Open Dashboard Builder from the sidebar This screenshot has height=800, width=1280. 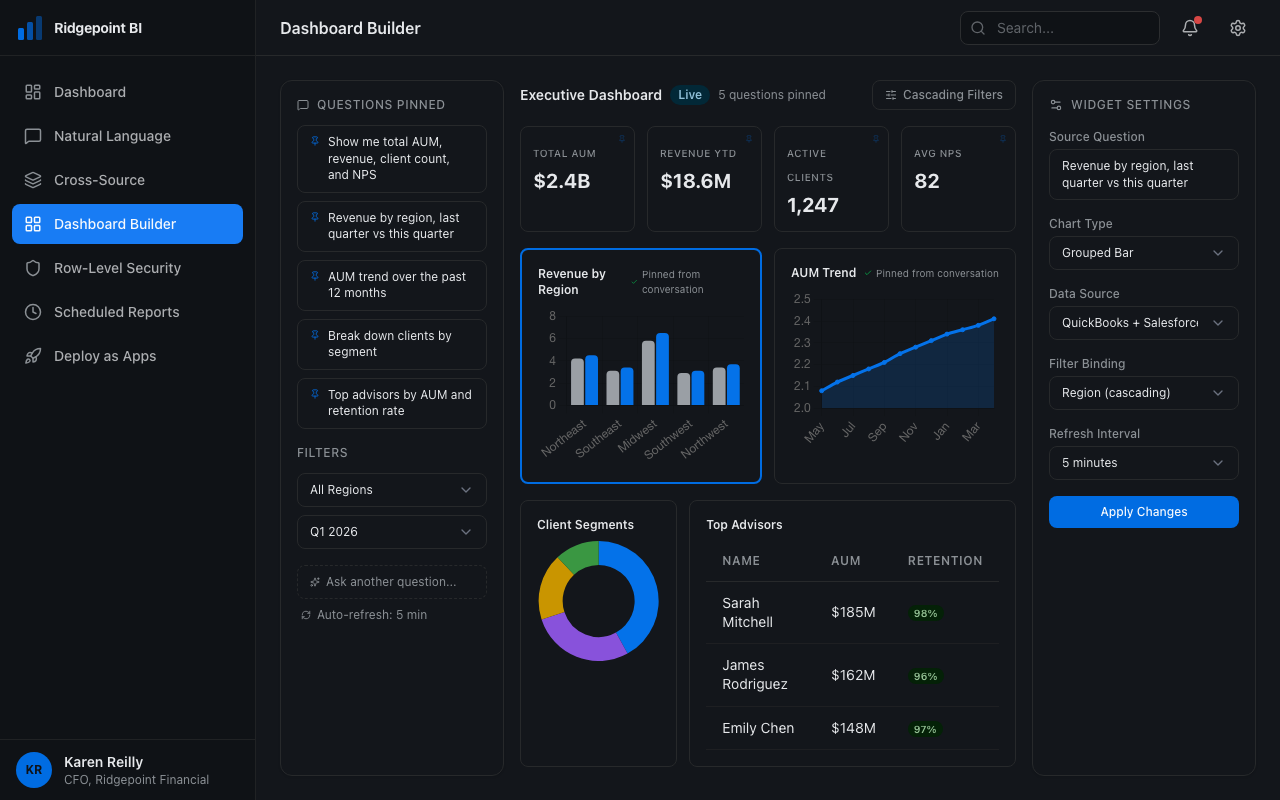click(127, 224)
